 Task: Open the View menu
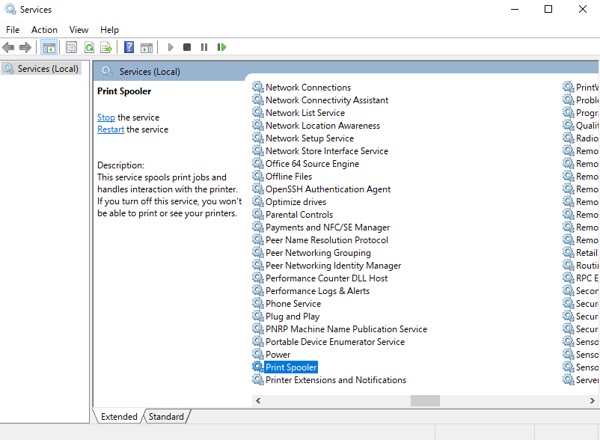[x=78, y=29]
